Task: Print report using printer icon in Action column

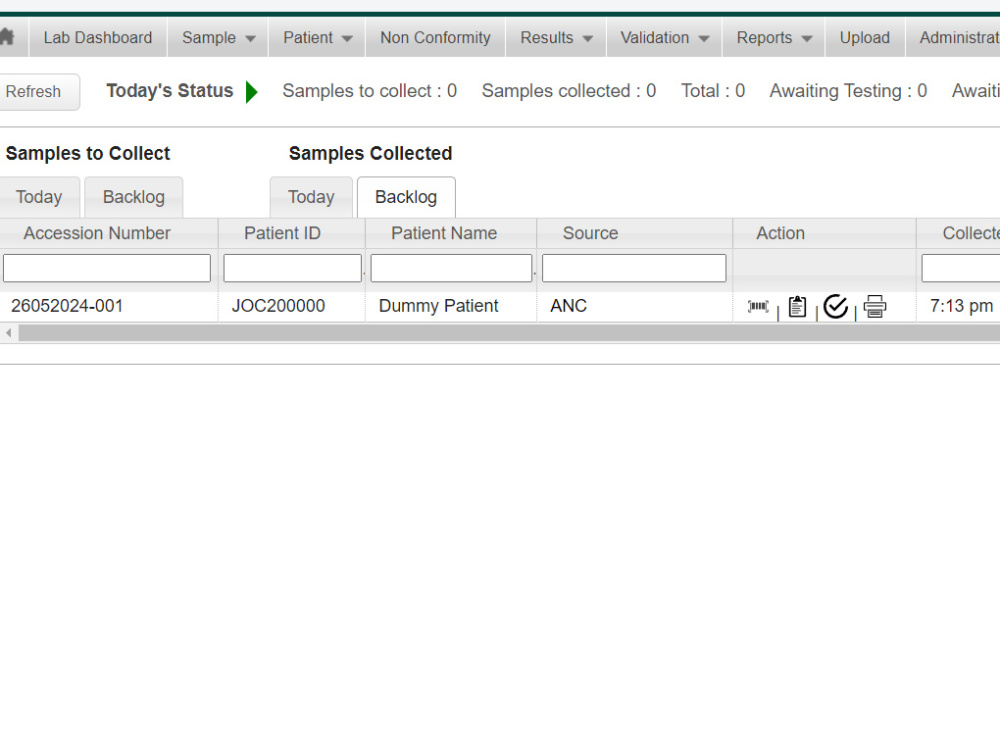Action: [x=874, y=307]
